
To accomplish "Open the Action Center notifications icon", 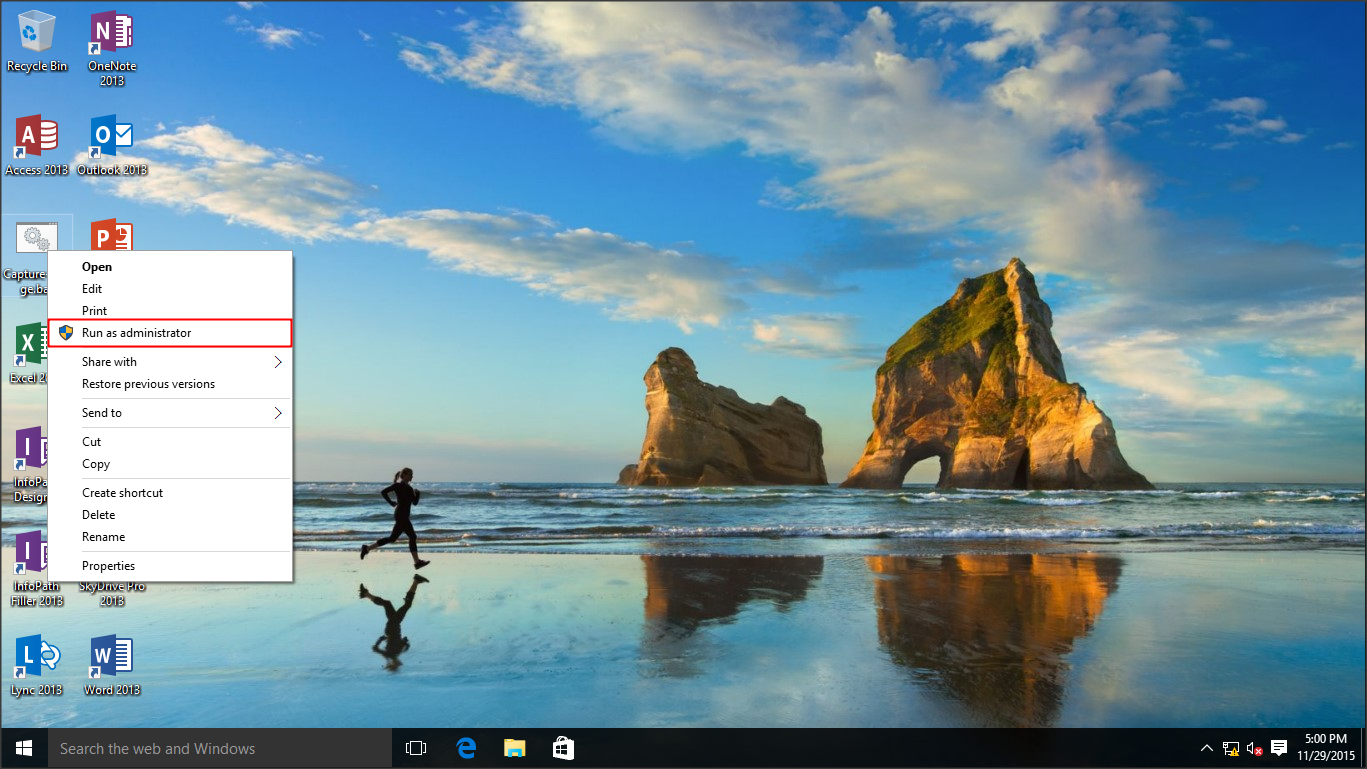I will 1278,748.
